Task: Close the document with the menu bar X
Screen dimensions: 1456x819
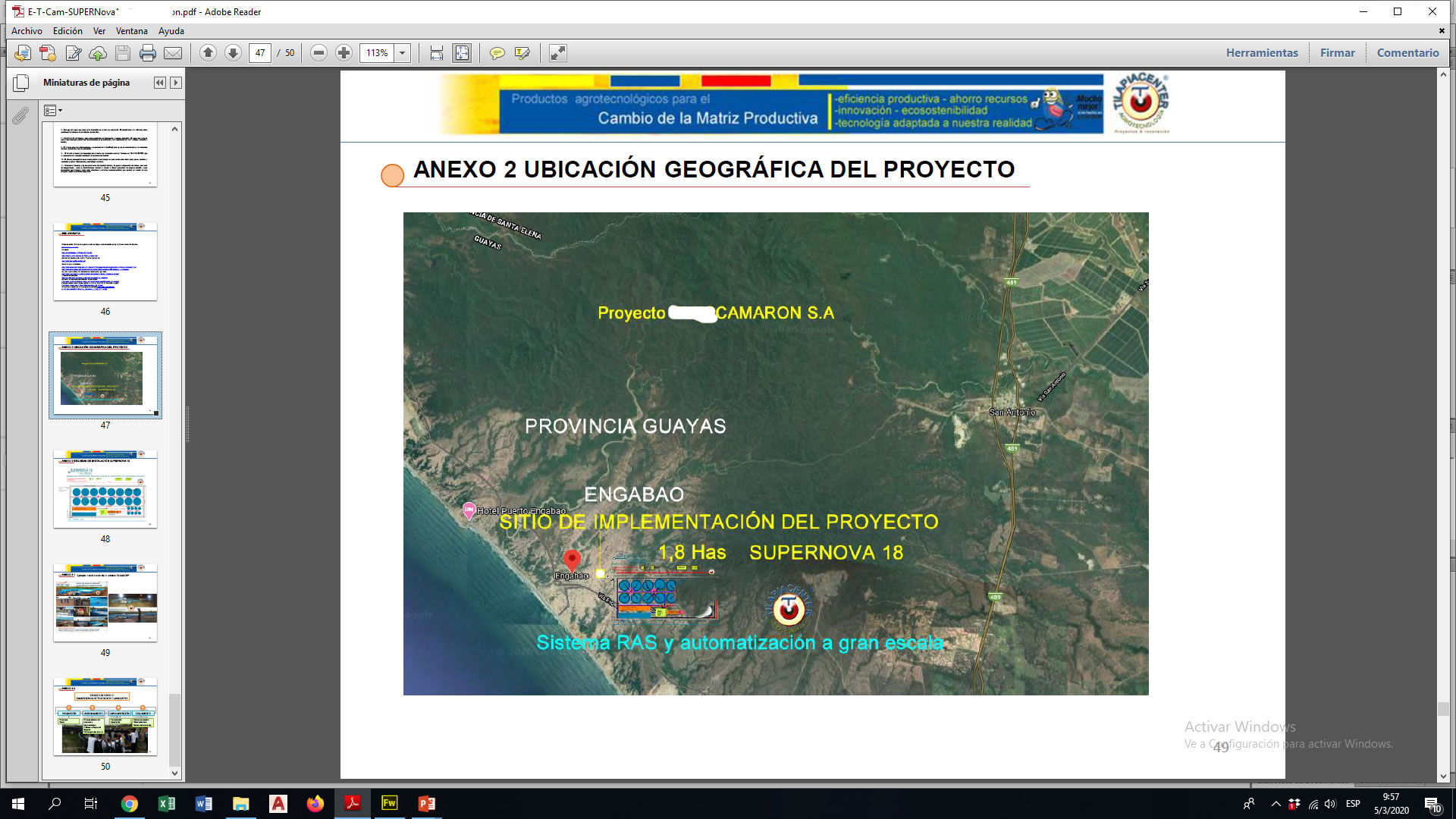Action: click(1442, 31)
